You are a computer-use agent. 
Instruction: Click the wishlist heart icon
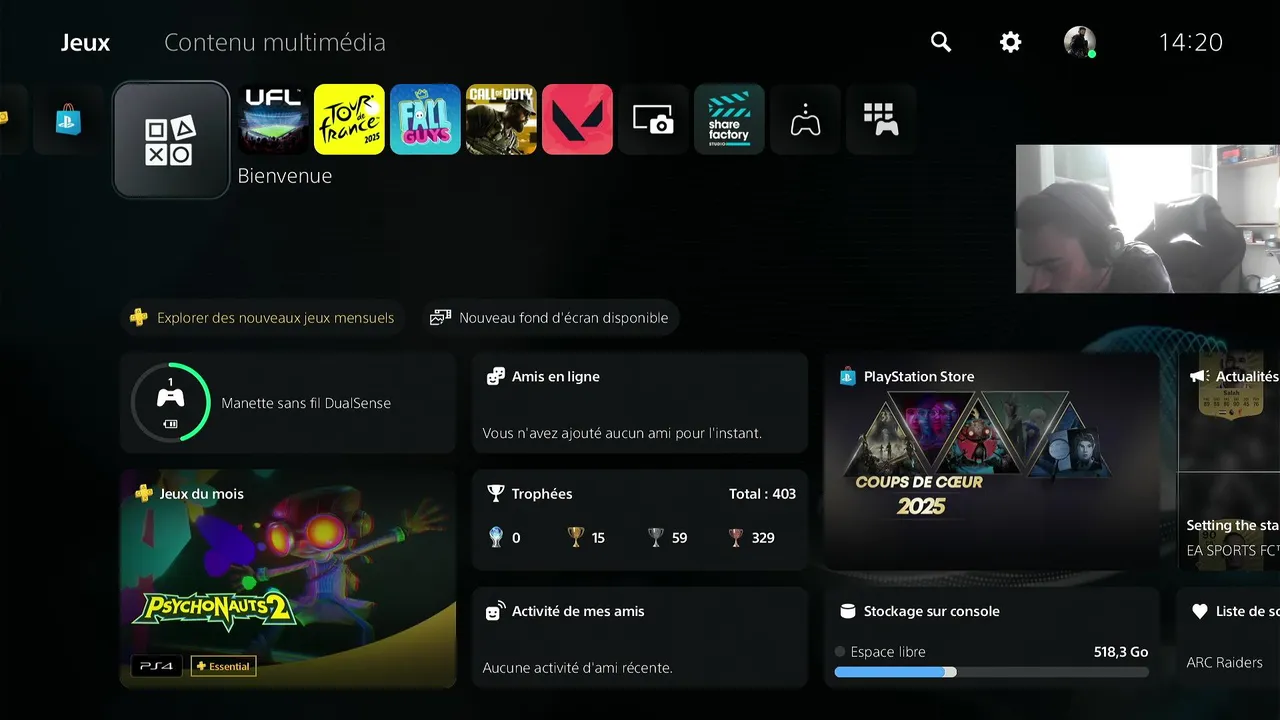(x=1199, y=611)
